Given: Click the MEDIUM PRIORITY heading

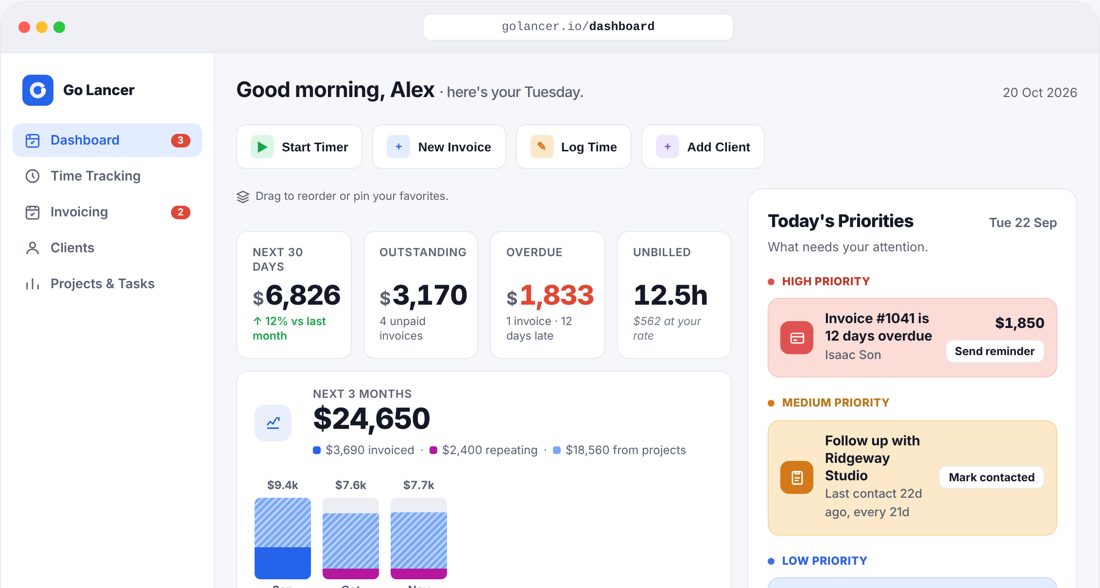Looking at the screenshot, I should click(x=836, y=403).
